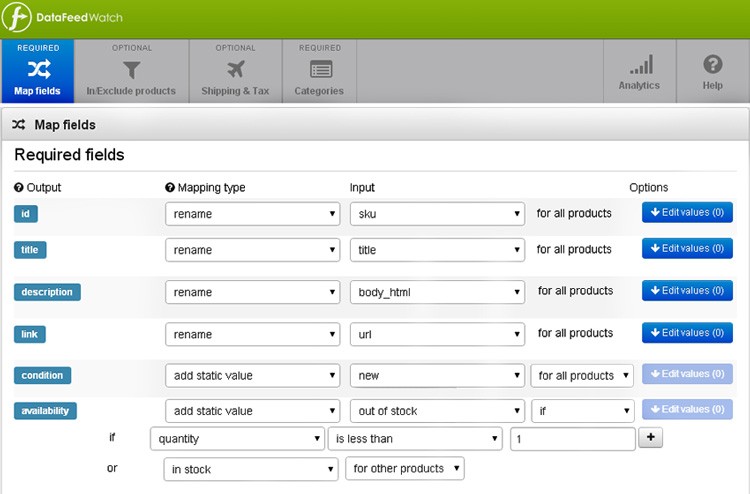Click the Categories list icon
Viewport: 750px width, 494px height.
click(319, 69)
